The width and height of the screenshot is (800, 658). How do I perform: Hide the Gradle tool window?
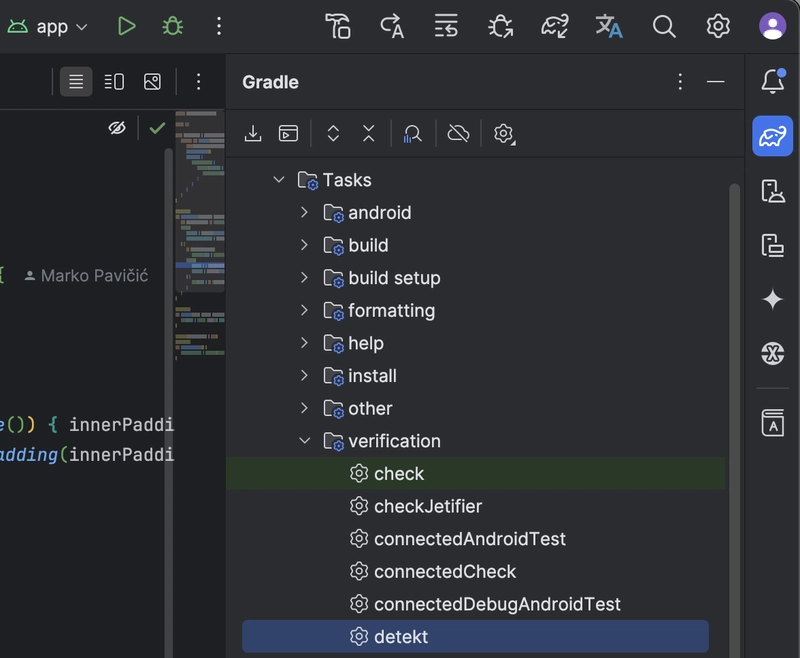coord(715,82)
